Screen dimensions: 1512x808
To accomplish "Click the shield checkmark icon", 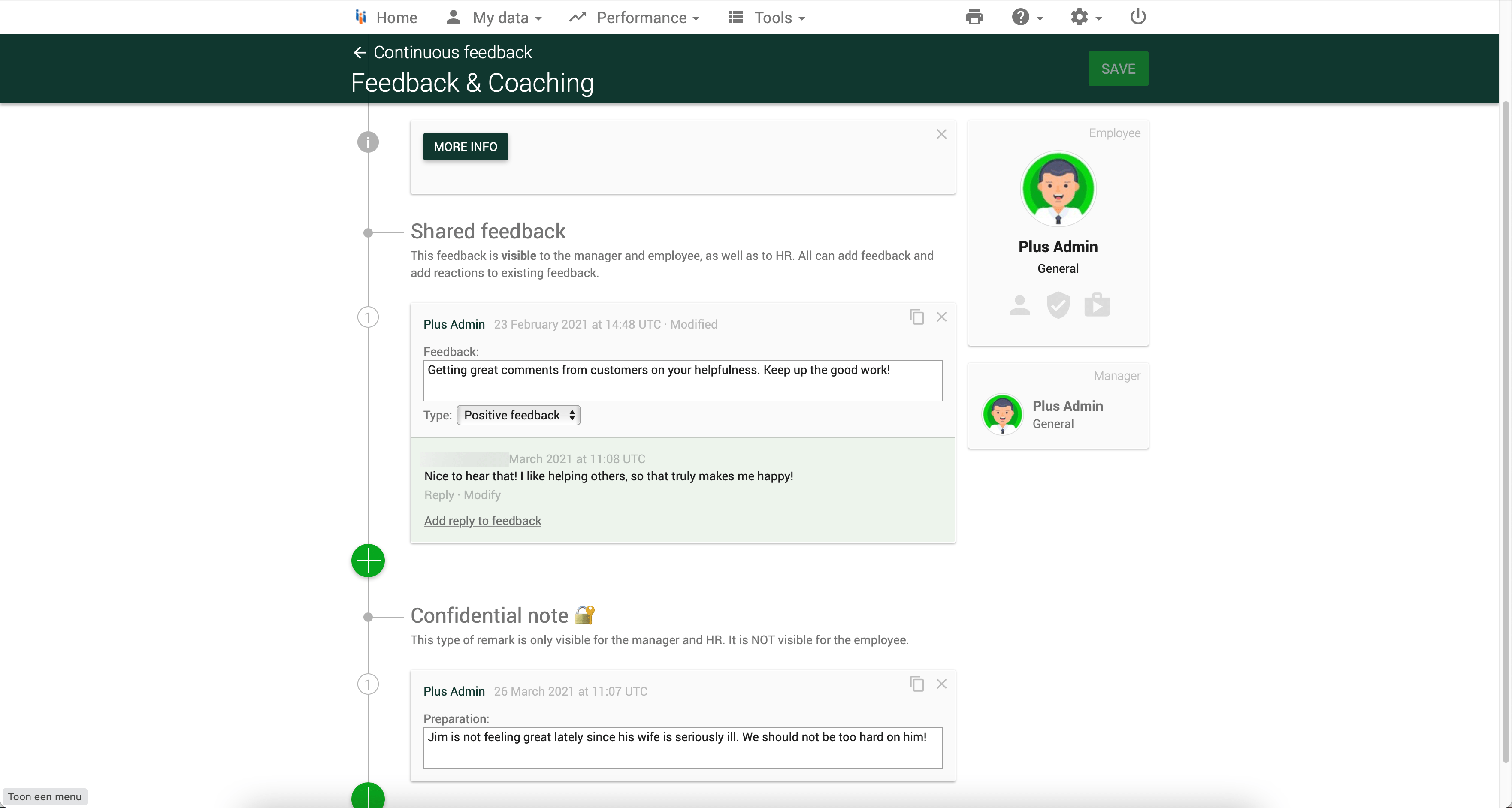I will point(1058,305).
